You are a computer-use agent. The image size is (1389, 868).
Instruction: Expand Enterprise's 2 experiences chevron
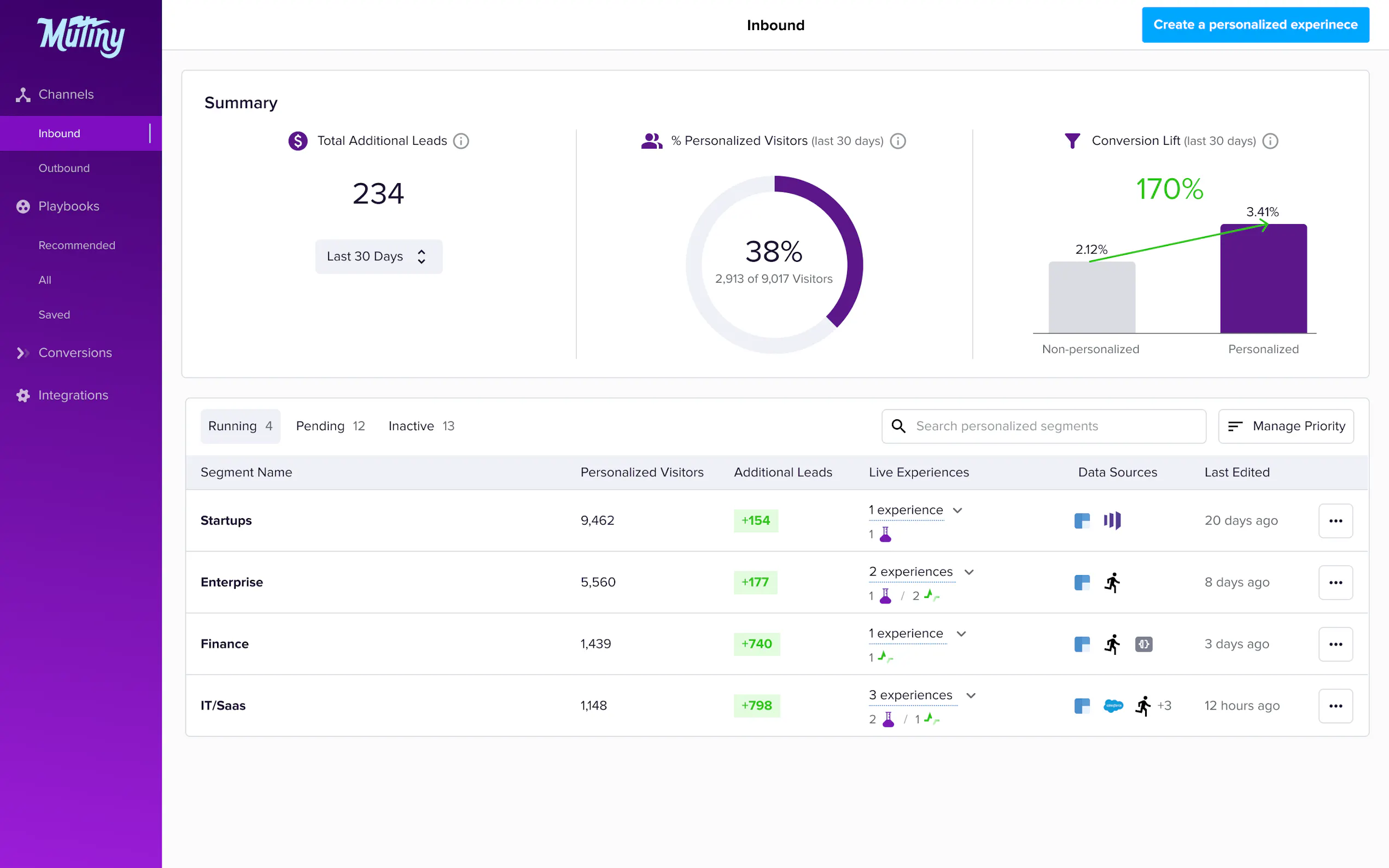(969, 572)
